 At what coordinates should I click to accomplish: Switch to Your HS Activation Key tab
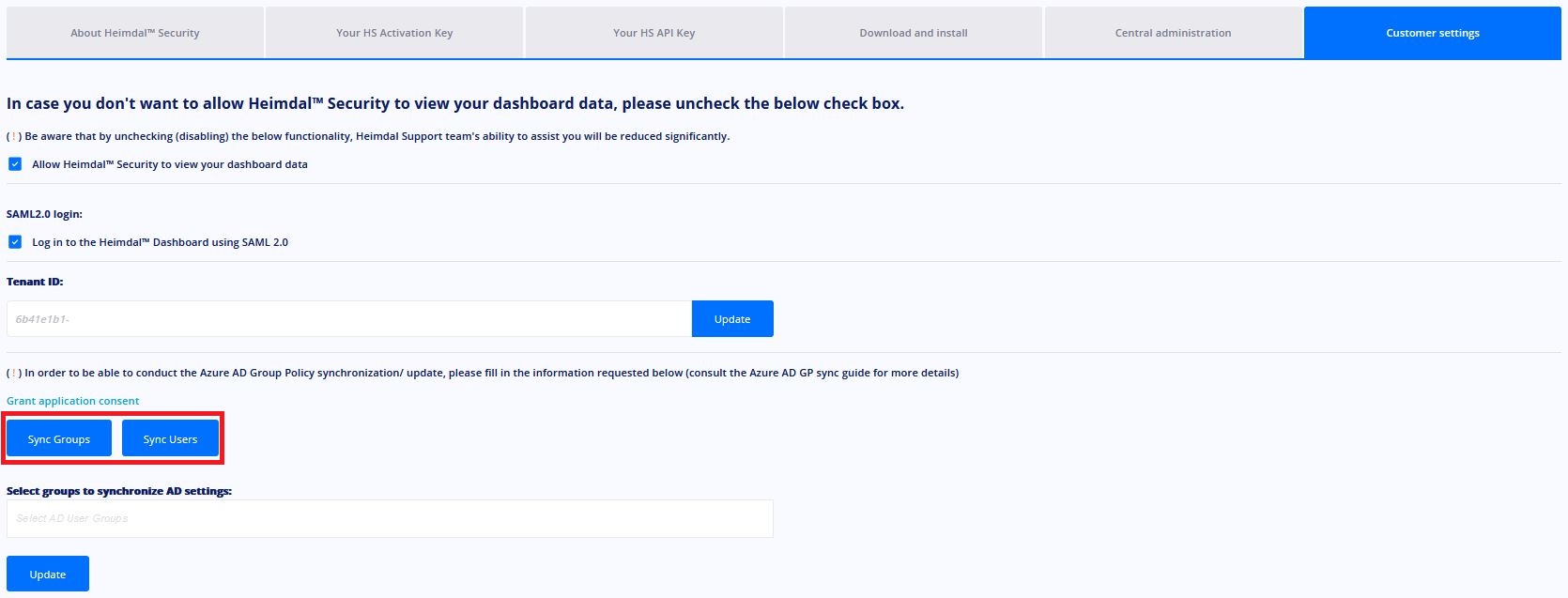(394, 33)
